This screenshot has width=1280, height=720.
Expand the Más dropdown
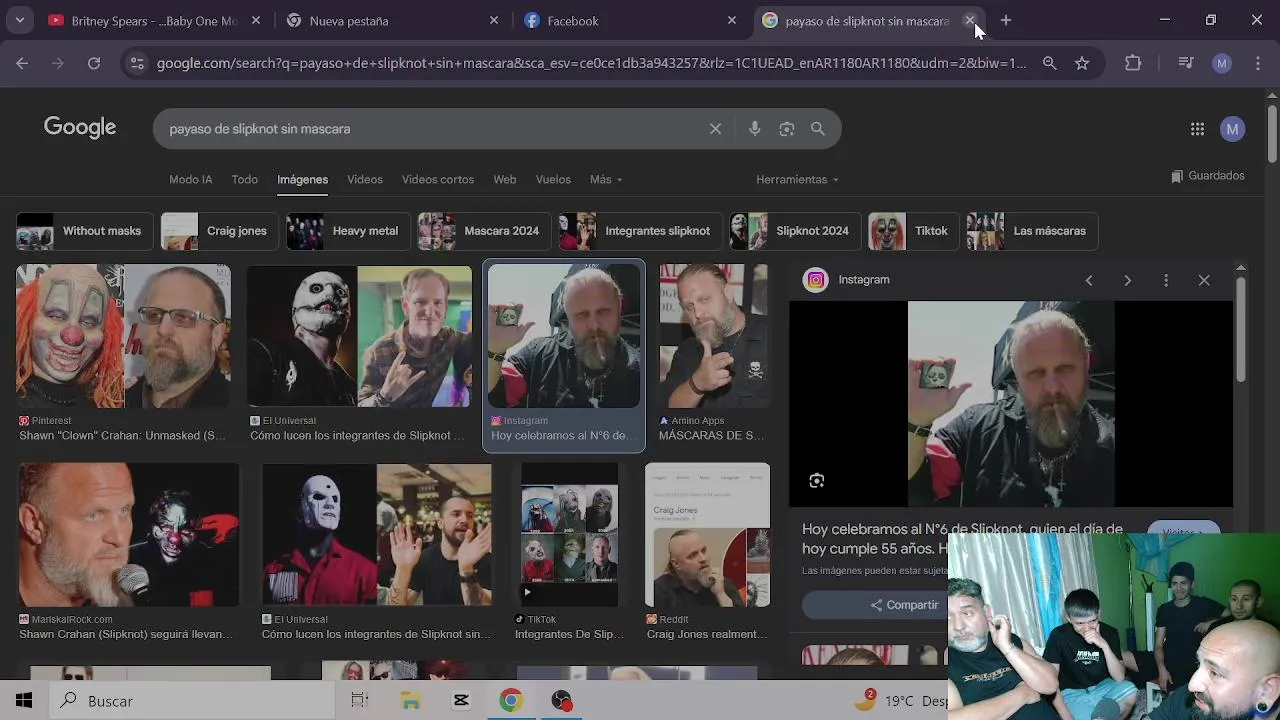click(x=606, y=180)
